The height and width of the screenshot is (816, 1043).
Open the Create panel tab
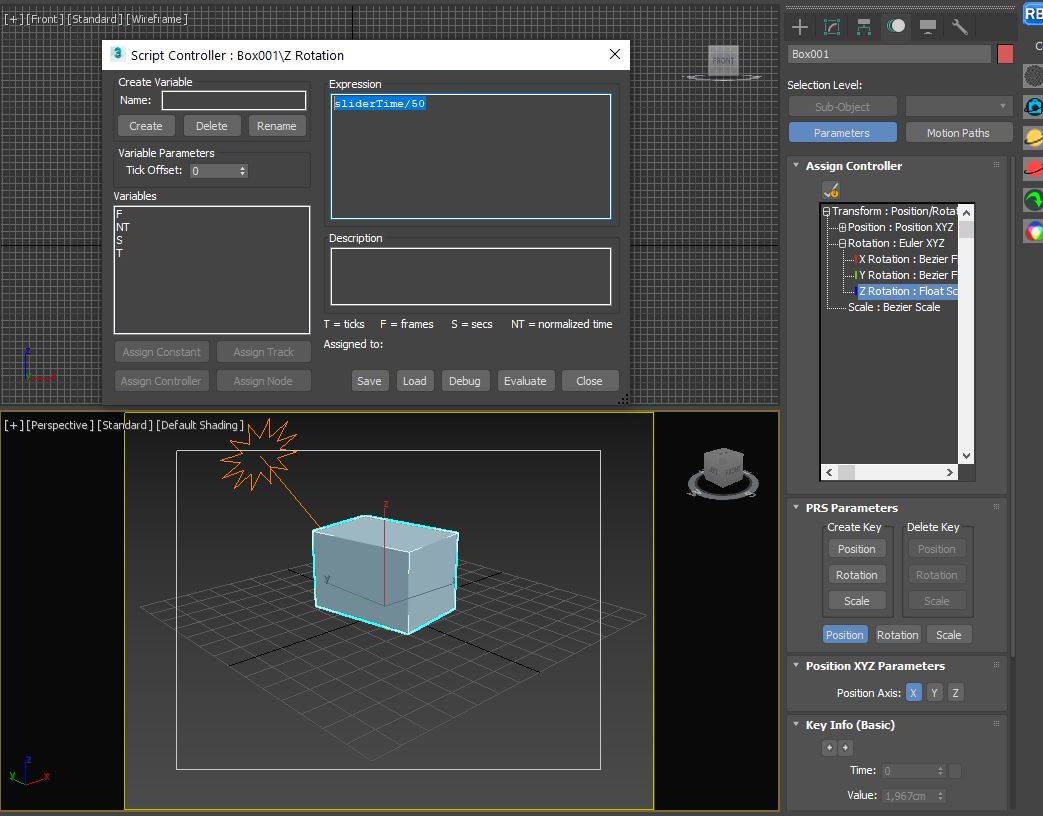(x=800, y=27)
